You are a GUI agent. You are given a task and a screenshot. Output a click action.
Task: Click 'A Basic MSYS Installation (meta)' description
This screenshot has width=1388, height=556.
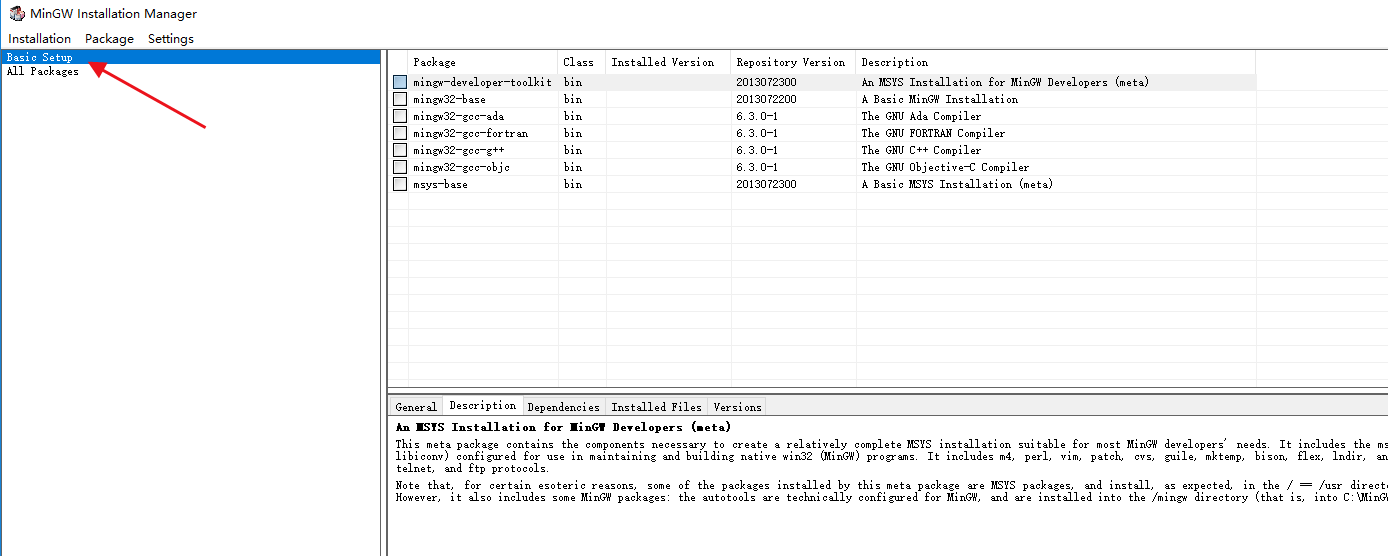(957, 184)
